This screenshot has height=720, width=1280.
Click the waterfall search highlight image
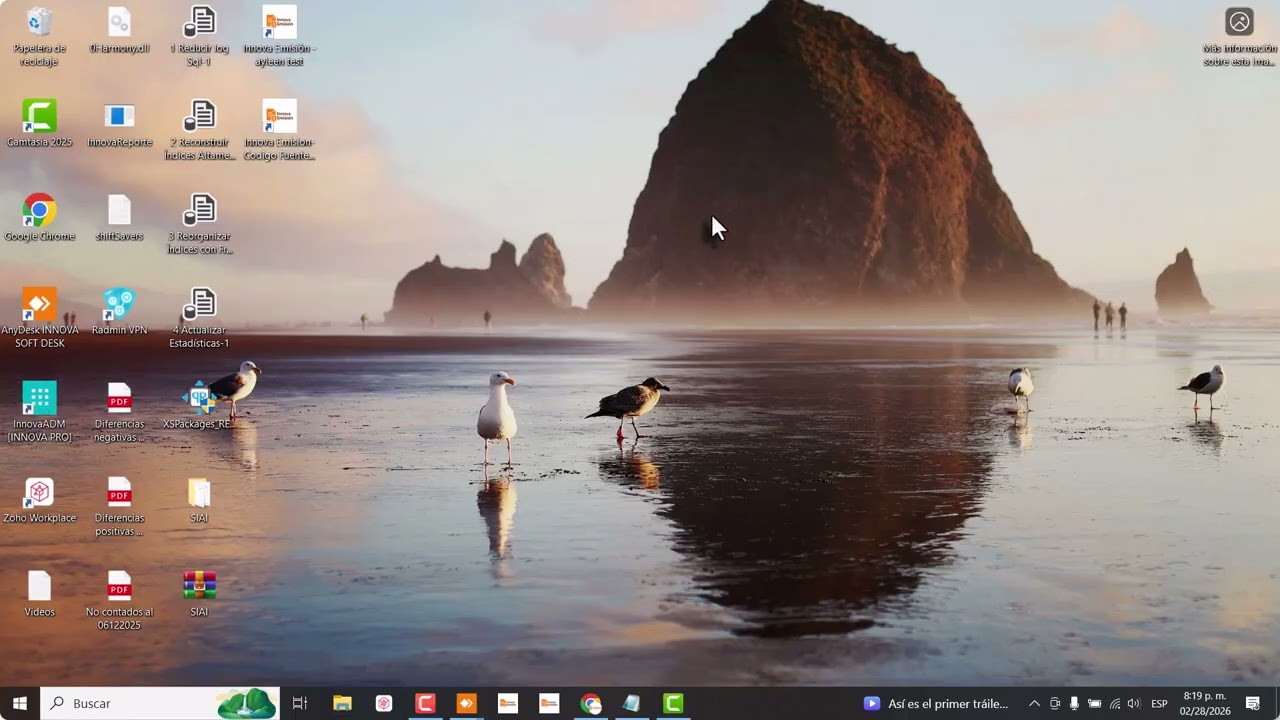[x=247, y=703]
